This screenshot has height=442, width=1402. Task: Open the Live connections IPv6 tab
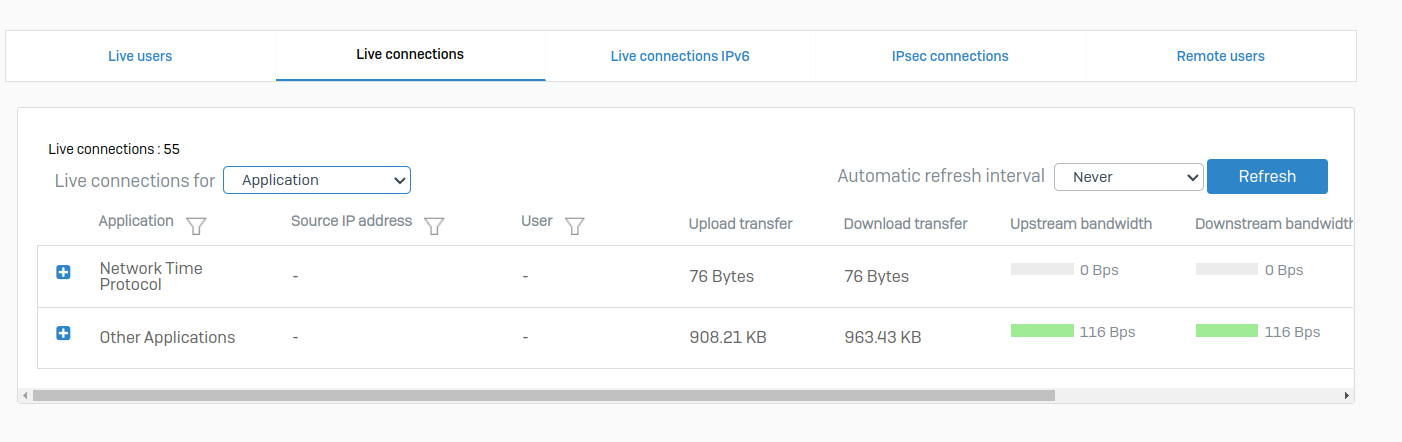pyautogui.click(x=680, y=56)
